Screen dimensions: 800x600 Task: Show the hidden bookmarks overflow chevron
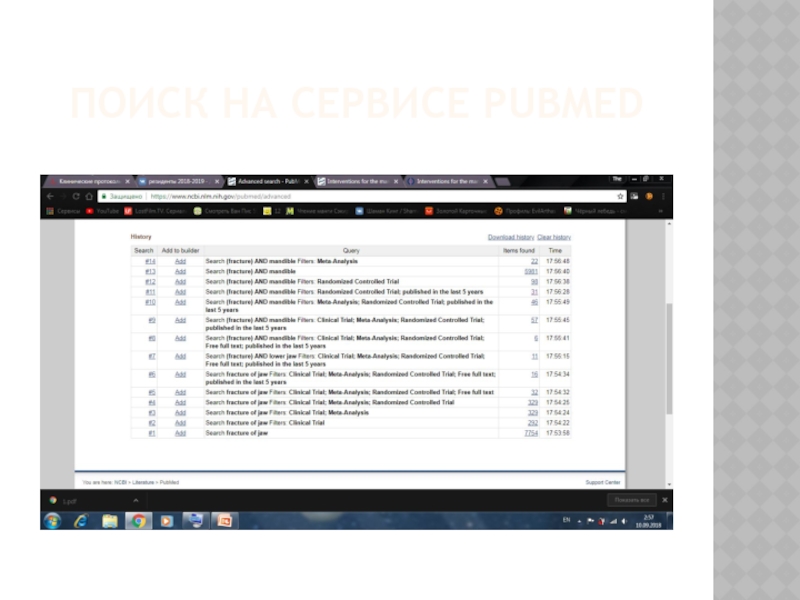pyautogui.click(x=661, y=211)
